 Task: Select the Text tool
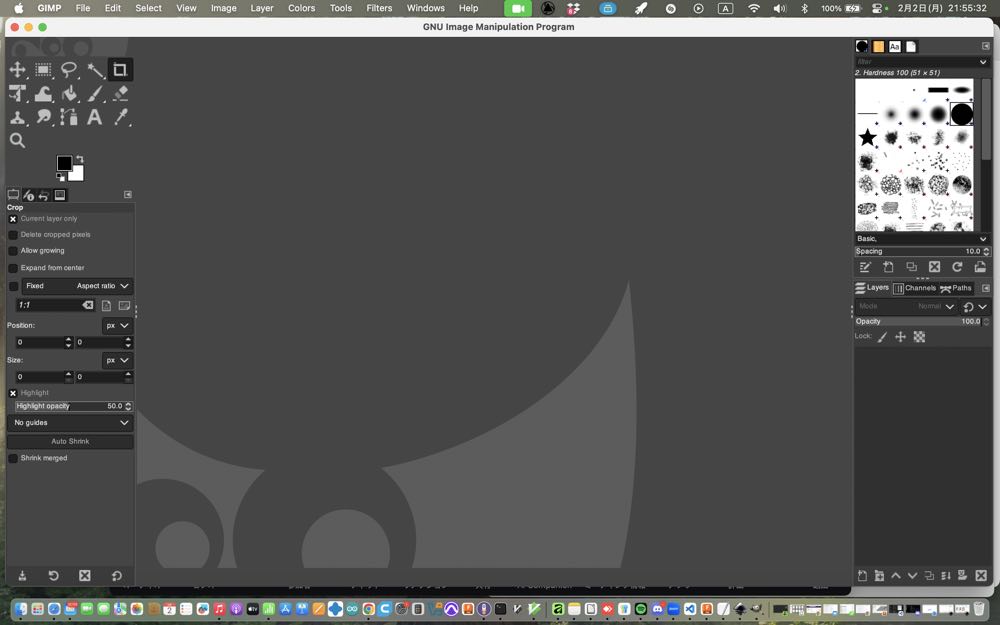(x=94, y=117)
